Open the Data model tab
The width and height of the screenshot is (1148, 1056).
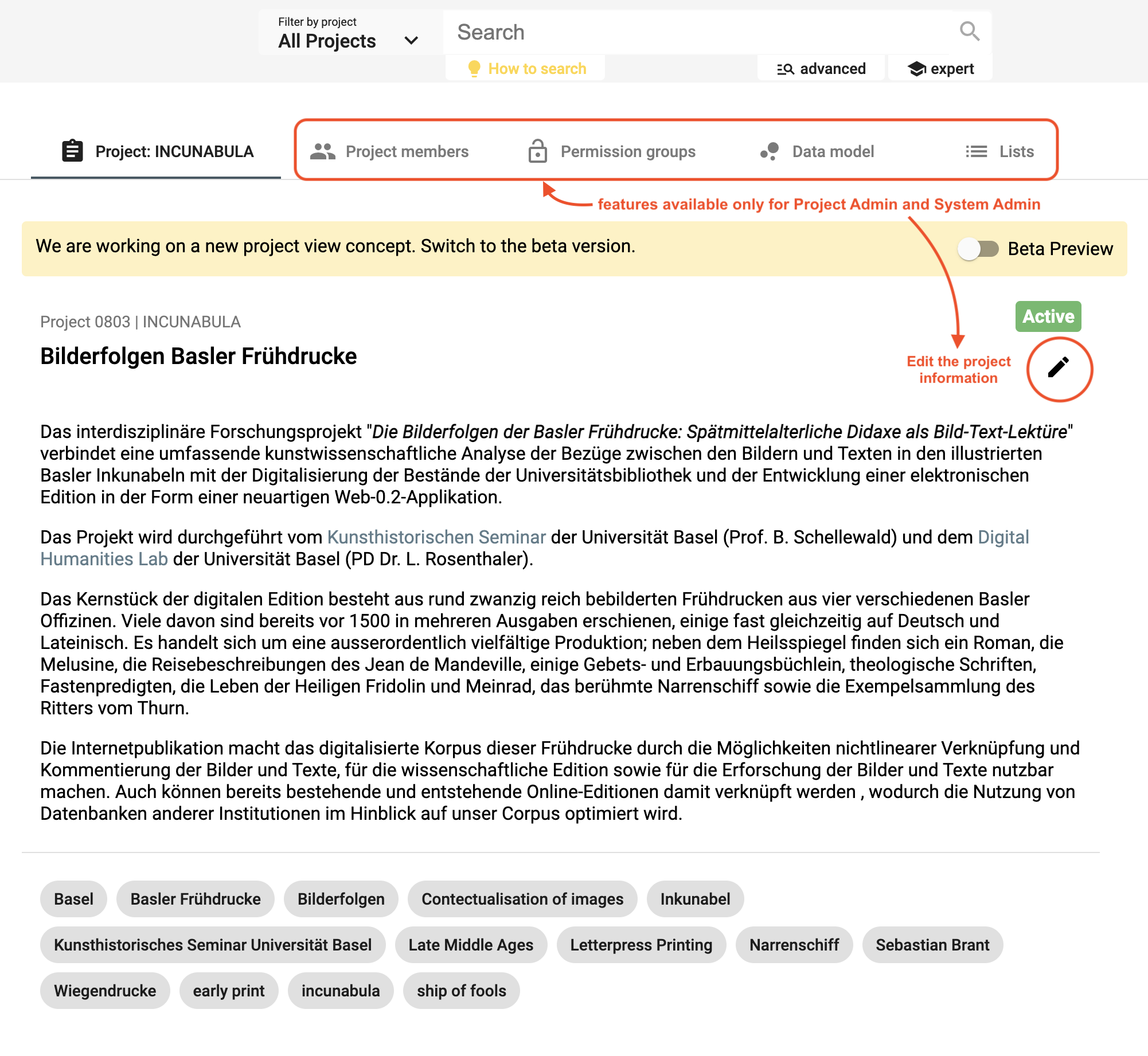pyautogui.click(x=817, y=151)
